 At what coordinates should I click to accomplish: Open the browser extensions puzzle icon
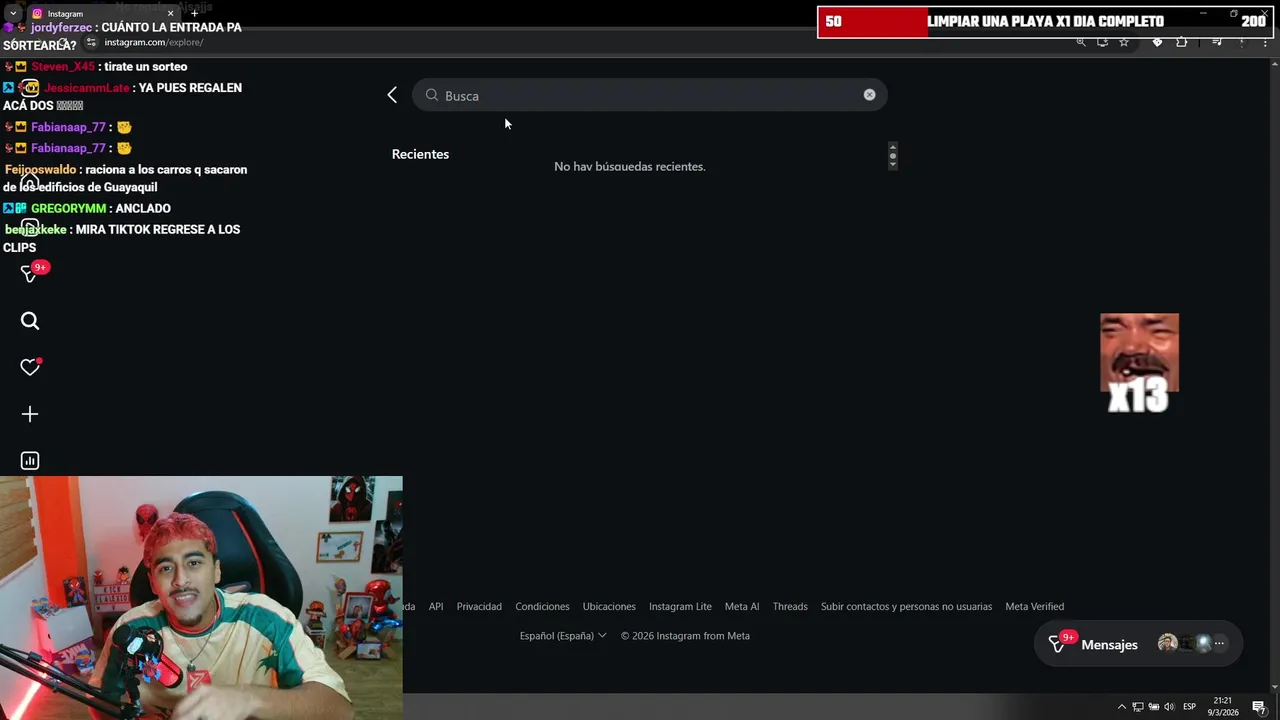click(x=1182, y=42)
